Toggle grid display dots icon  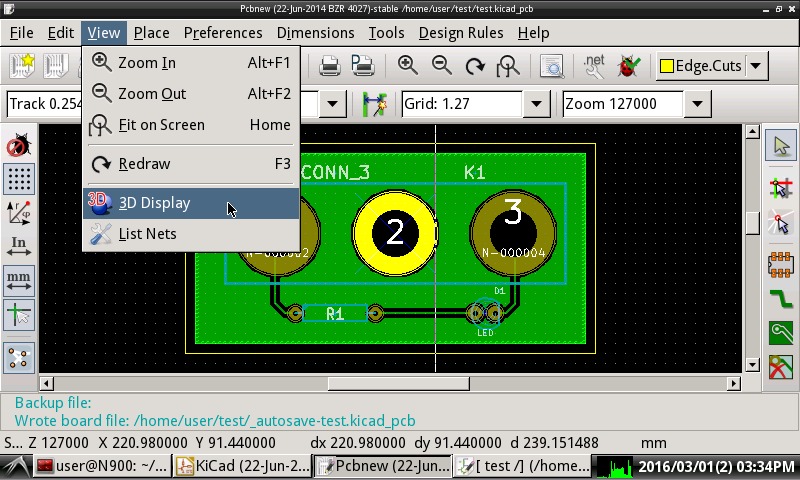point(19,179)
